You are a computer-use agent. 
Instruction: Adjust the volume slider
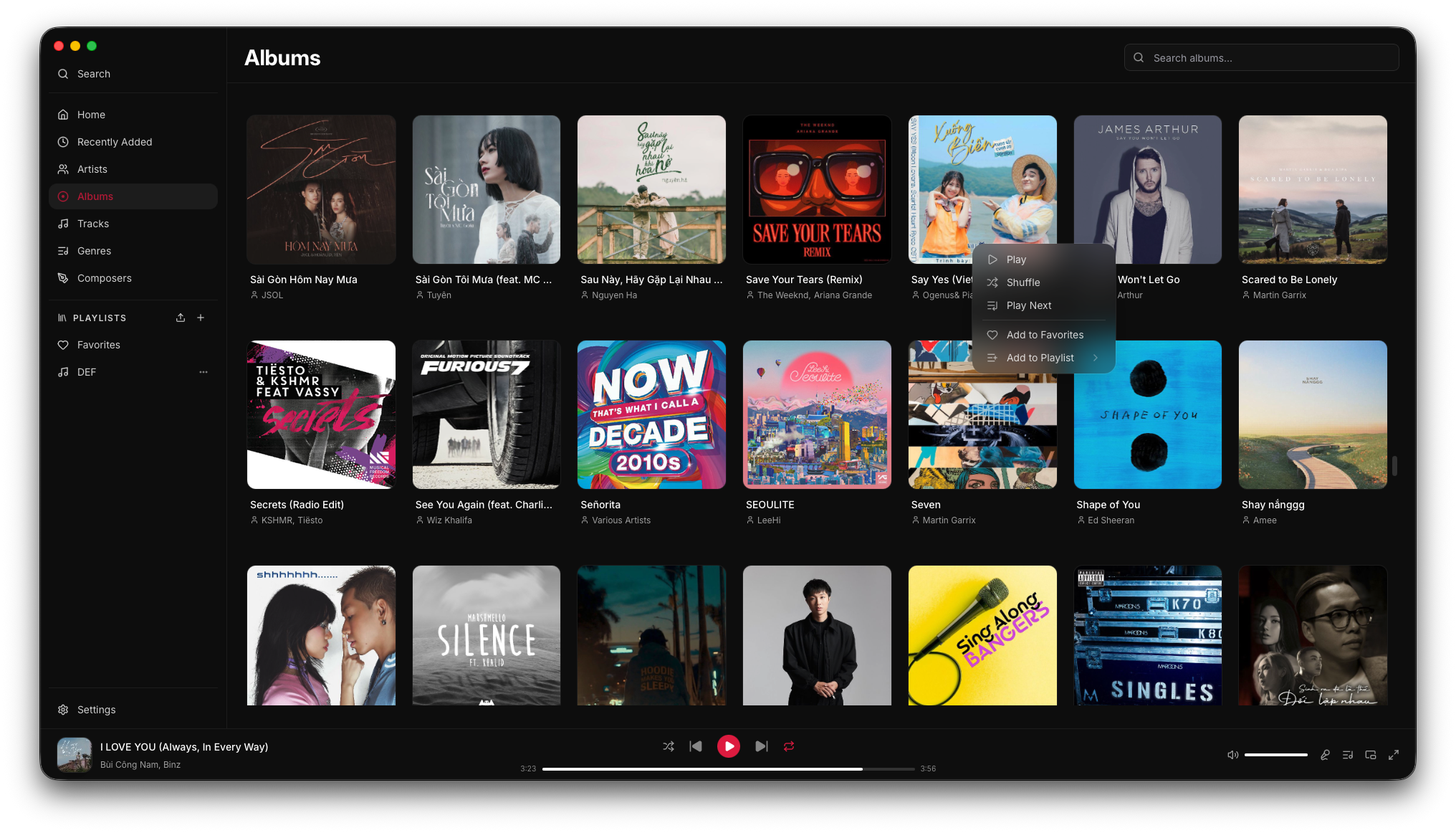click(1276, 755)
